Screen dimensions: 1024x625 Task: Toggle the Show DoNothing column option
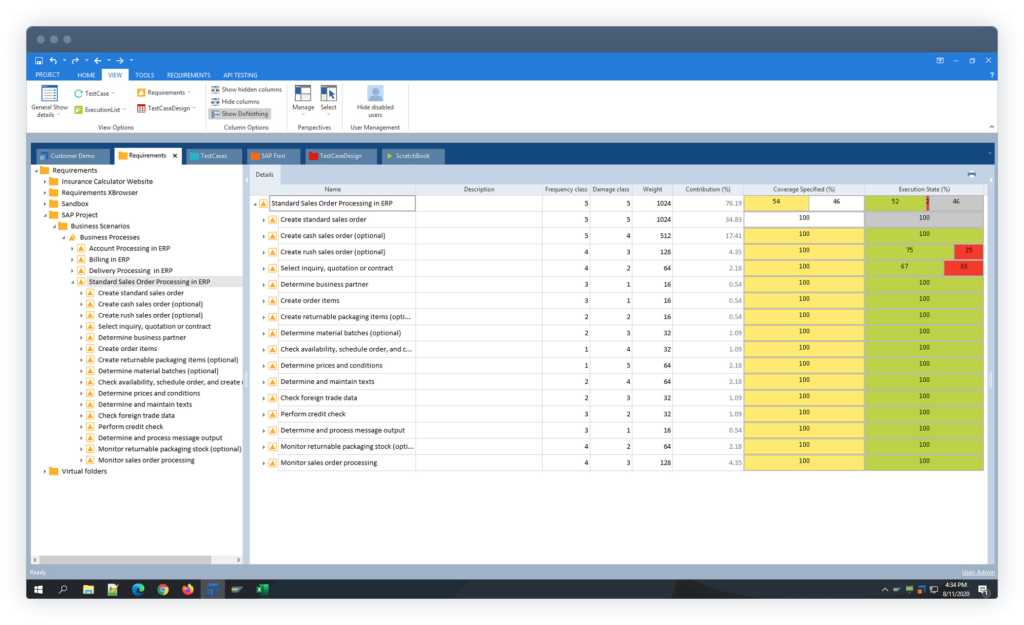(x=240, y=114)
